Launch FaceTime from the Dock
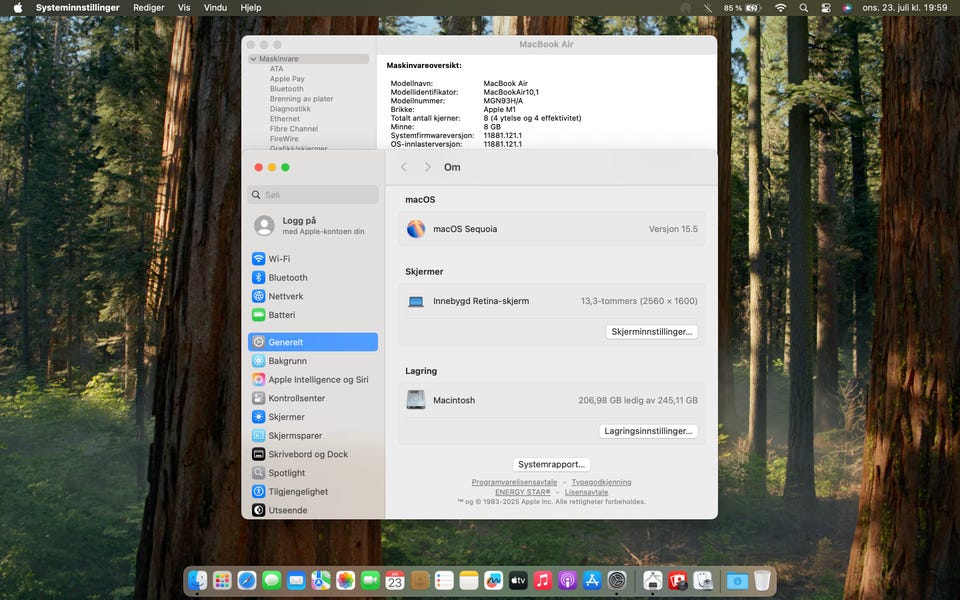 pos(370,580)
